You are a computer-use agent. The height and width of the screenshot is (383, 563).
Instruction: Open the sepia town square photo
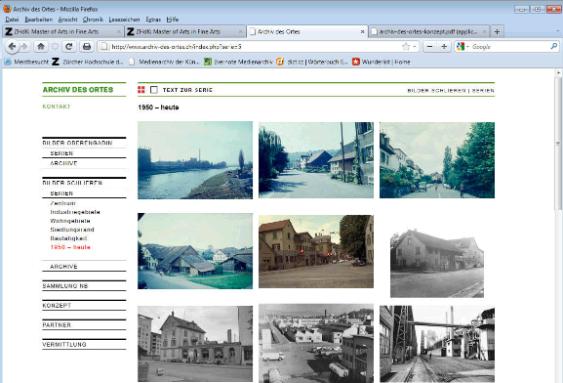click(x=316, y=251)
